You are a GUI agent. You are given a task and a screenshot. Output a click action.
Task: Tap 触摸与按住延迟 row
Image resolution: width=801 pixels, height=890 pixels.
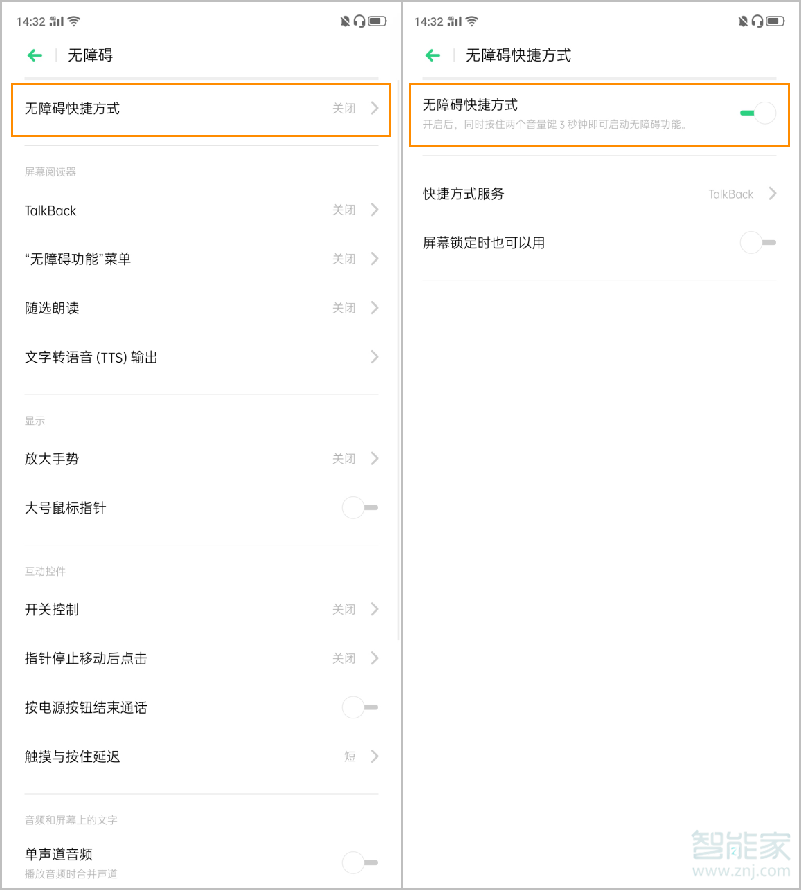[200, 757]
